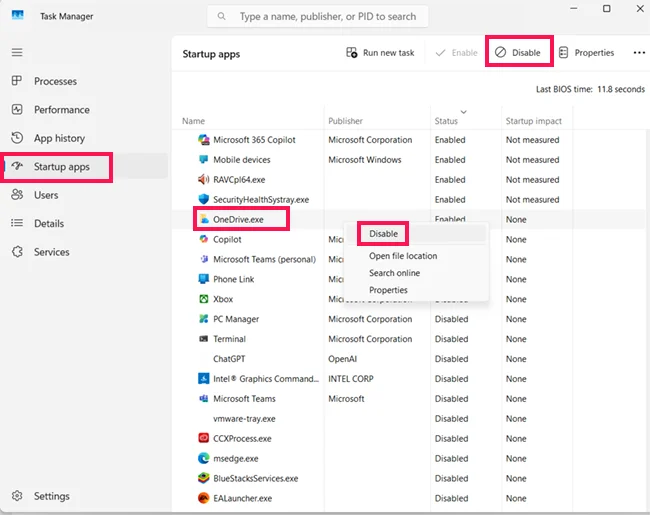Select Intel Graphics Command icon

coord(204,379)
